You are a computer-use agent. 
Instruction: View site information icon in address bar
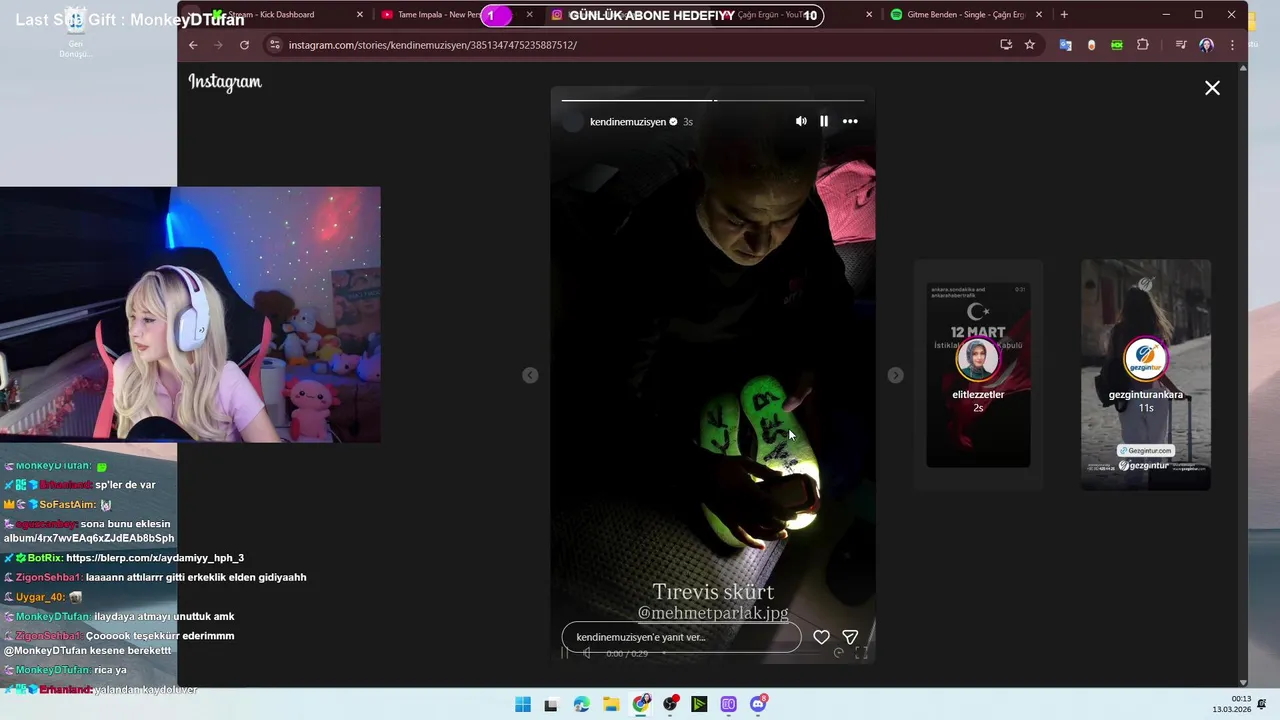point(275,45)
